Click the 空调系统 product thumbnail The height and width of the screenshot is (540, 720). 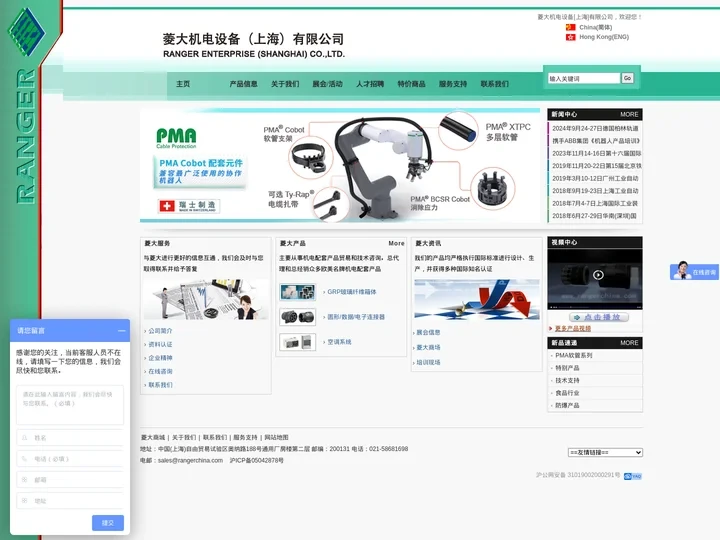pos(298,342)
